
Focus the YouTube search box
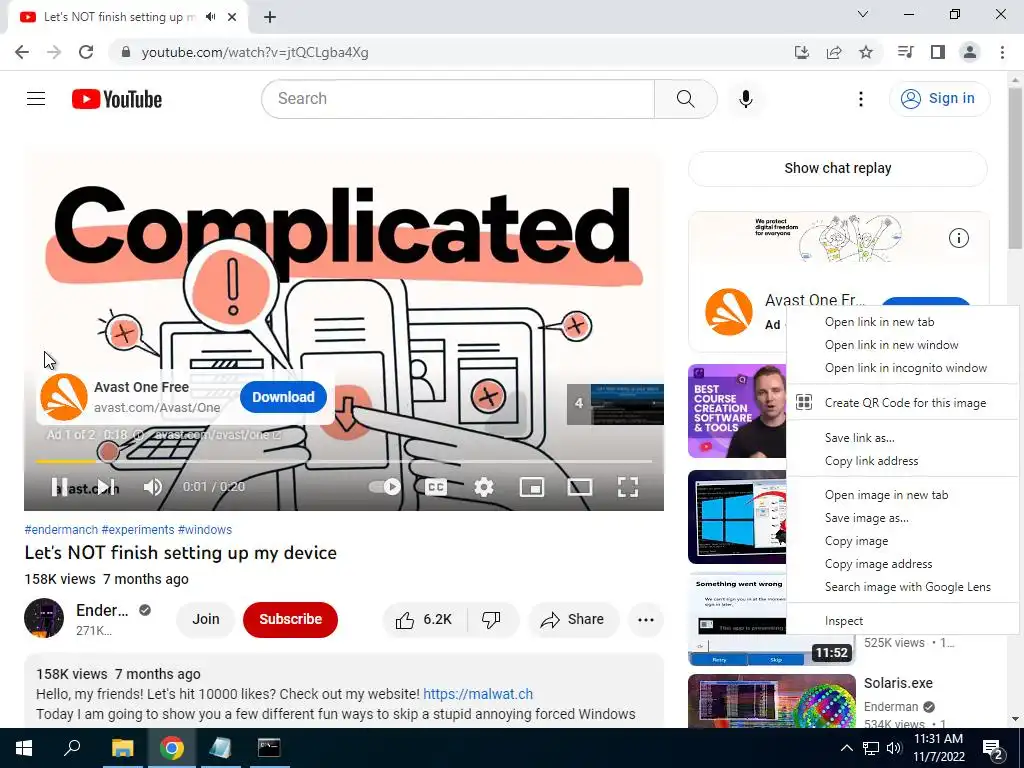click(x=458, y=99)
